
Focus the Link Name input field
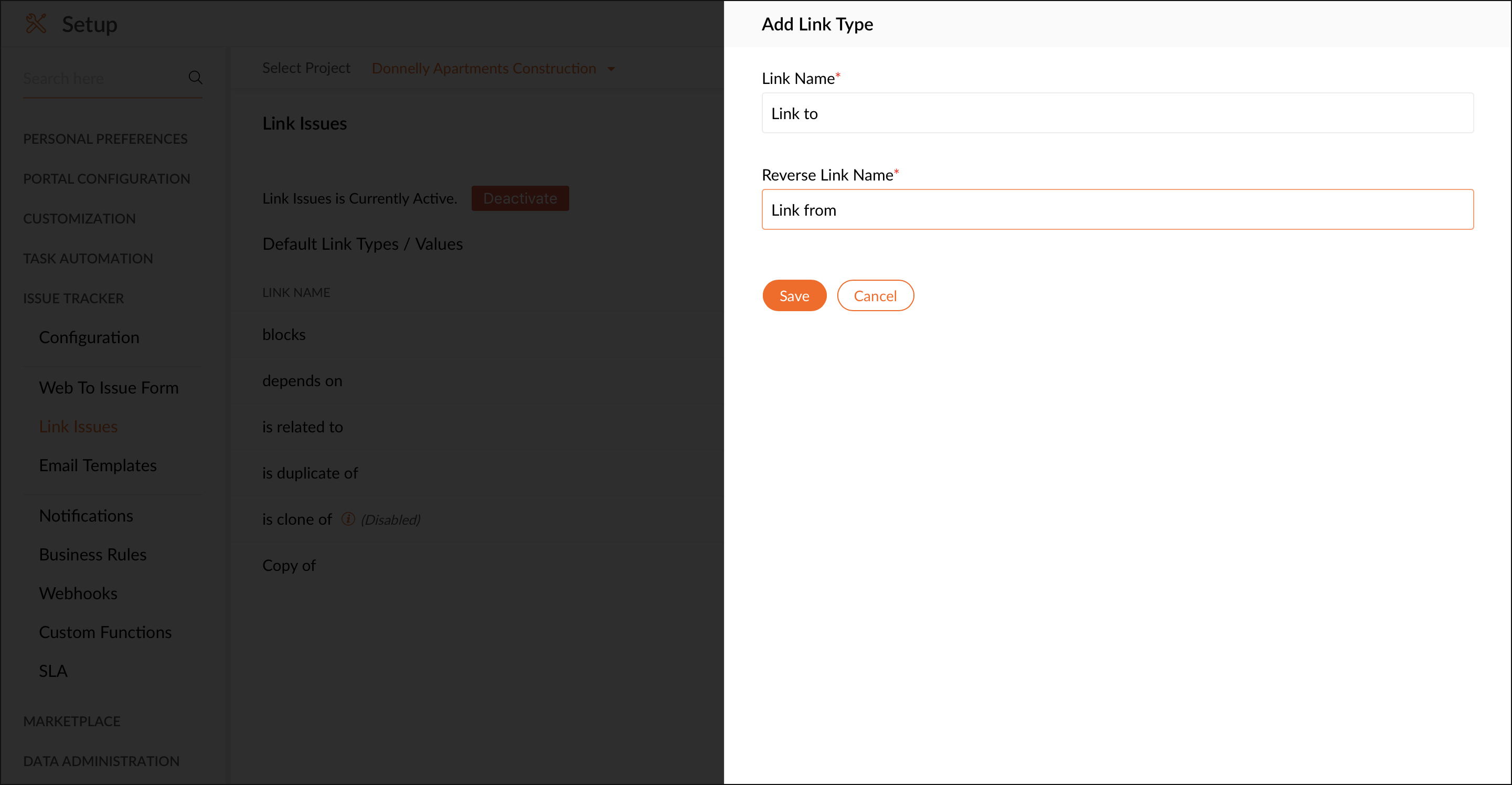click(1117, 113)
